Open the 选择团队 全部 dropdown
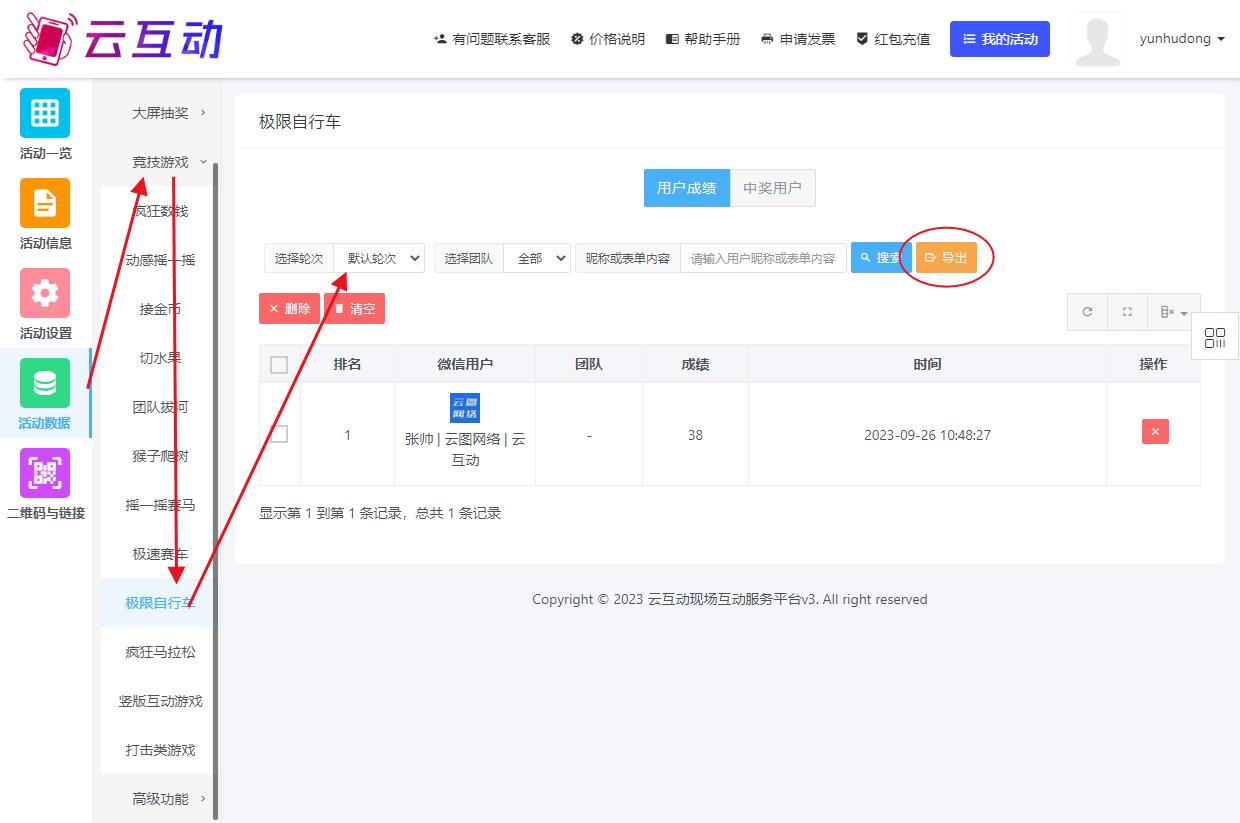 [x=537, y=258]
